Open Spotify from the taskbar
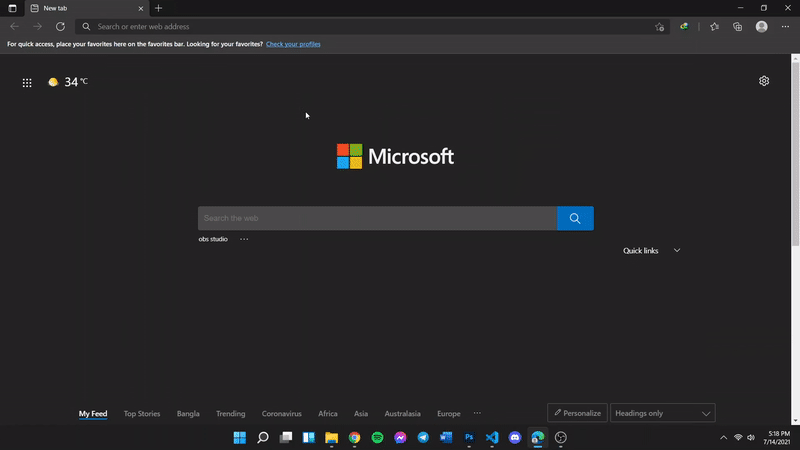 coord(378,437)
